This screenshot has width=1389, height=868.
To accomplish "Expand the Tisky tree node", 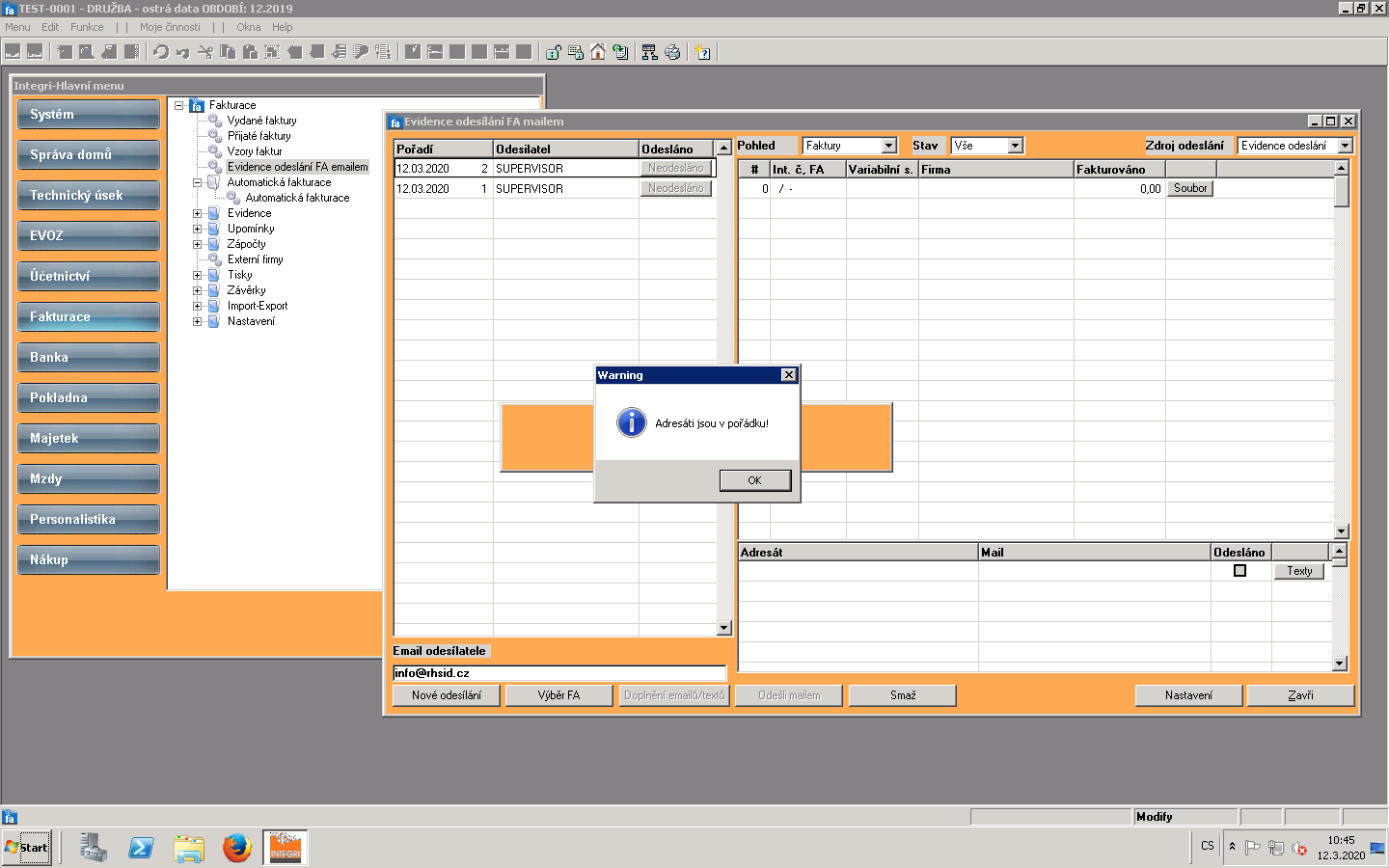I will (x=198, y=275).
